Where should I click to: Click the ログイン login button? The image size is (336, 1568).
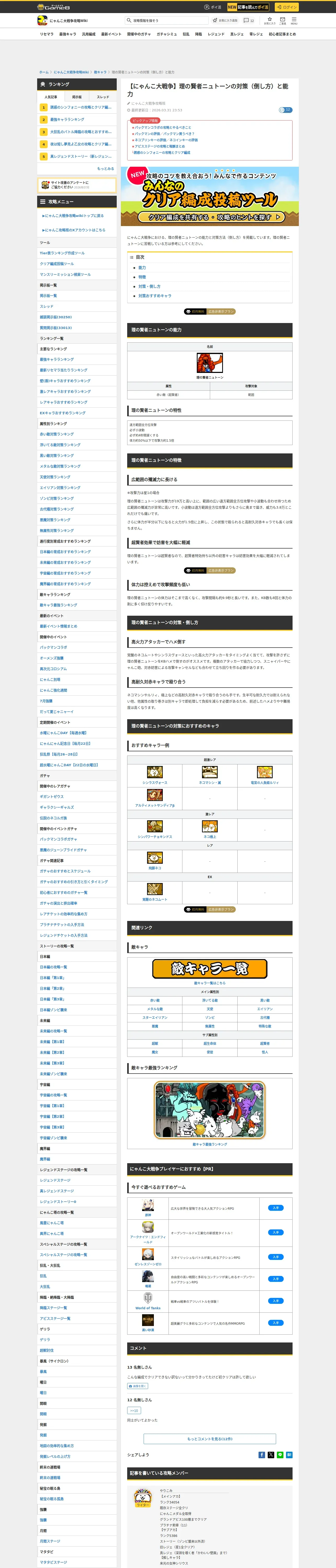pyautogui.click(x=286, y=7)
